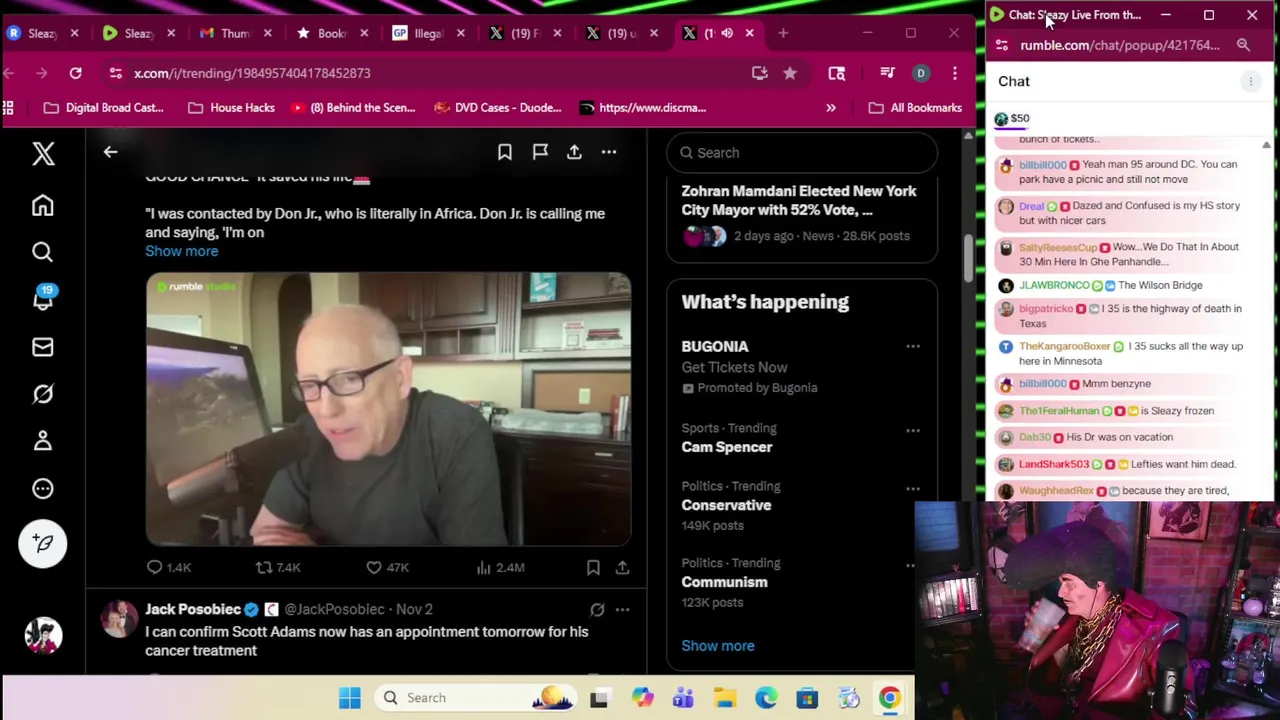Open options for Communism trend

910,565
